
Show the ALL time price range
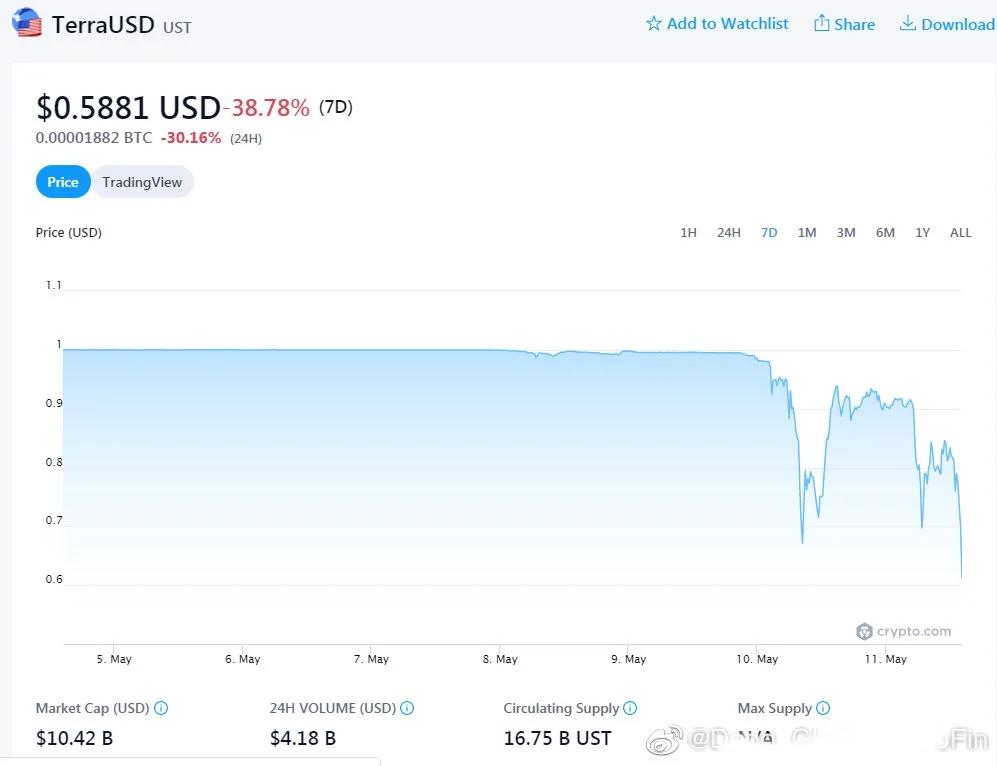[x=960, y=233]
